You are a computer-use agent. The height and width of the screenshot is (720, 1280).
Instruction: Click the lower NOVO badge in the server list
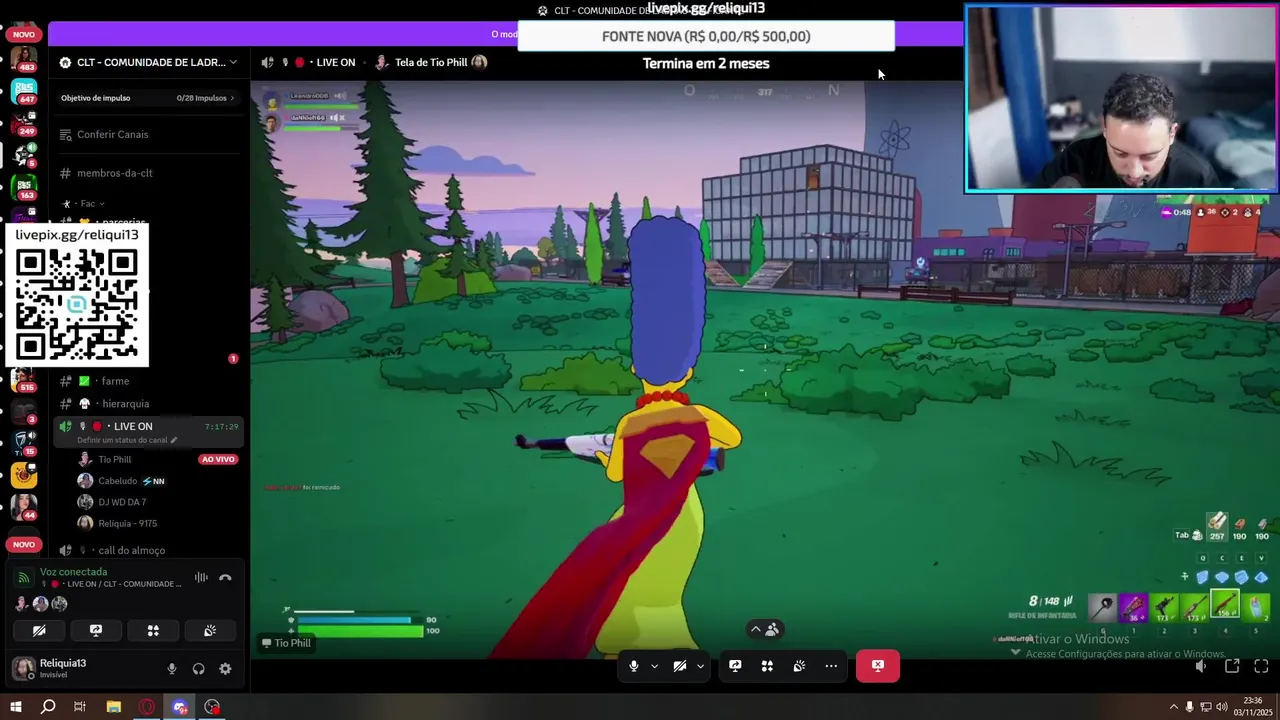pyautogui.click(x=24, y=545)
